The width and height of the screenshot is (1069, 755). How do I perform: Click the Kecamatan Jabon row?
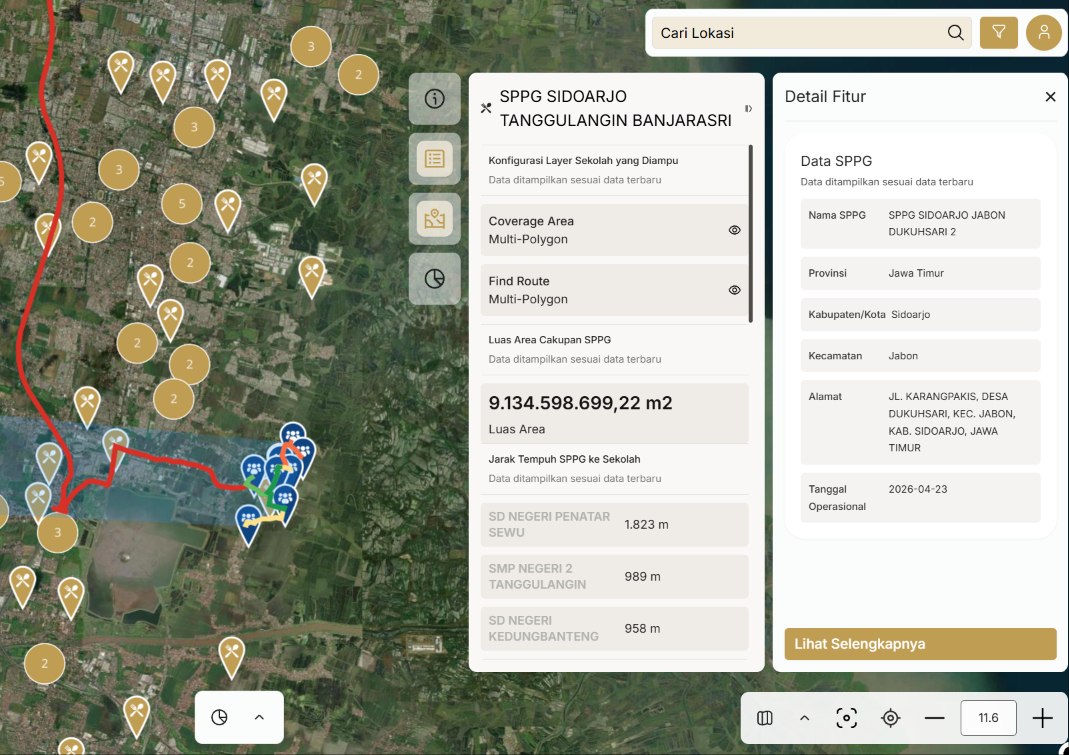(920, 355)
